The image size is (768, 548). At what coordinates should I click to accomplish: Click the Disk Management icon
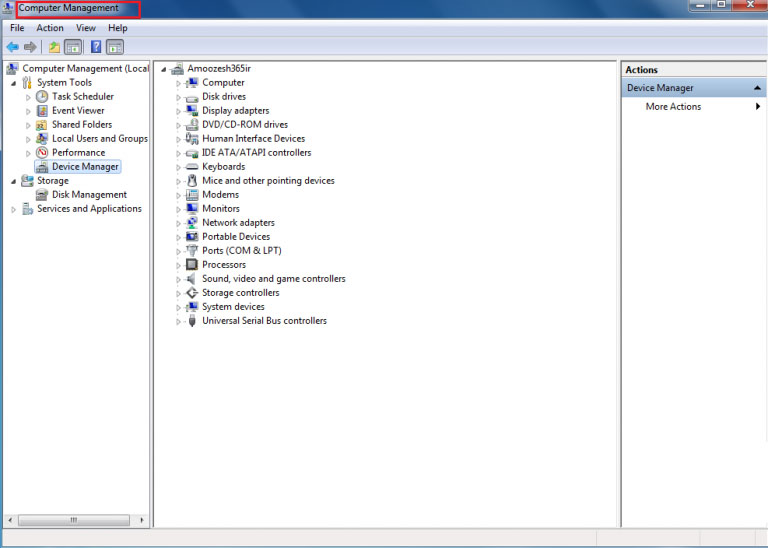tap(42, 195)
